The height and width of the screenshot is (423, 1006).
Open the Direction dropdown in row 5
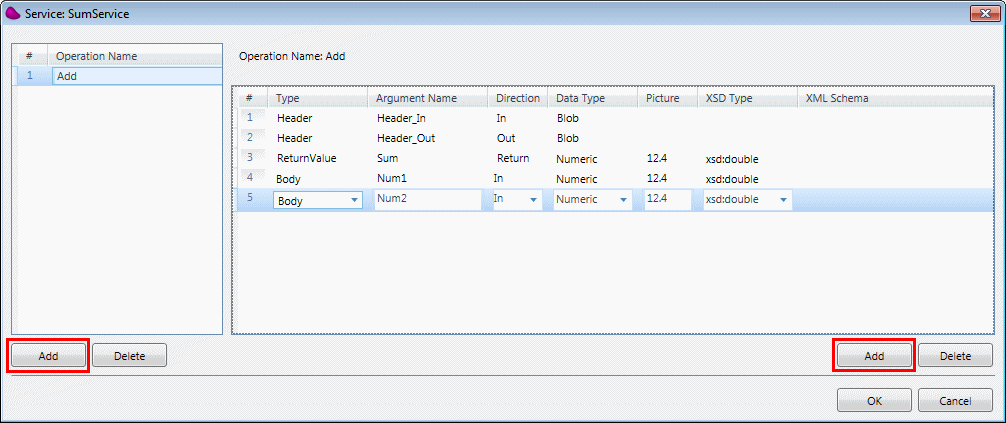(517, 200)
